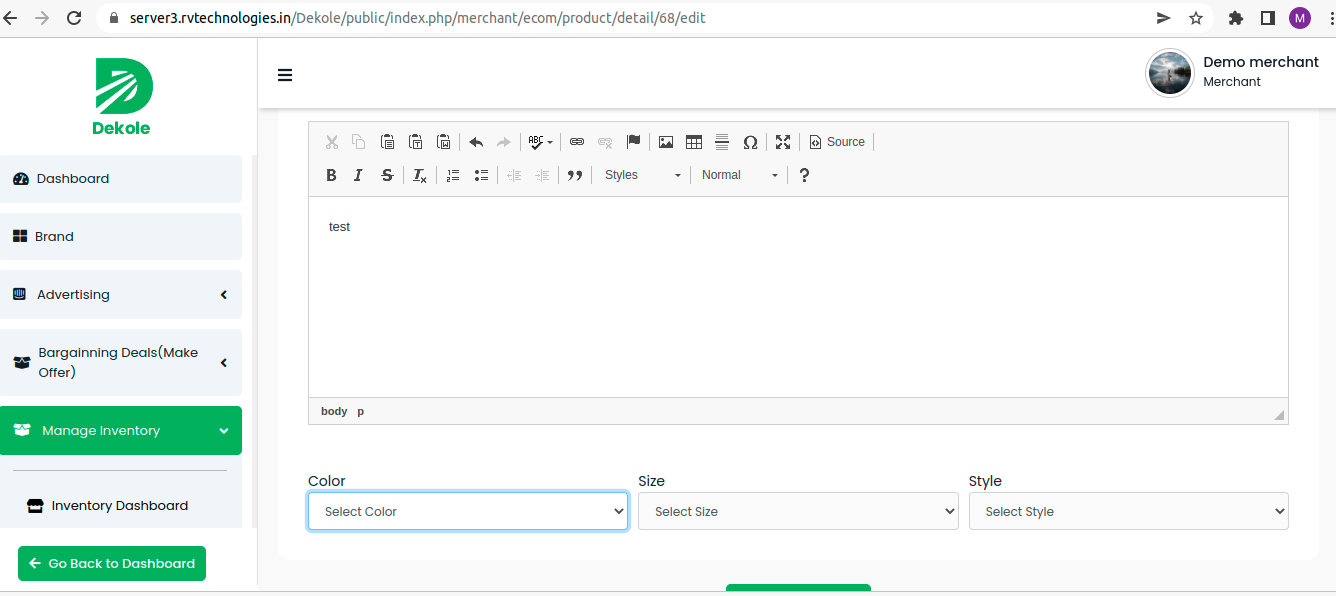Screen dimensions: 1336x596
Task: Insert special character (omega) icon
Action: (x=750, y=142)
